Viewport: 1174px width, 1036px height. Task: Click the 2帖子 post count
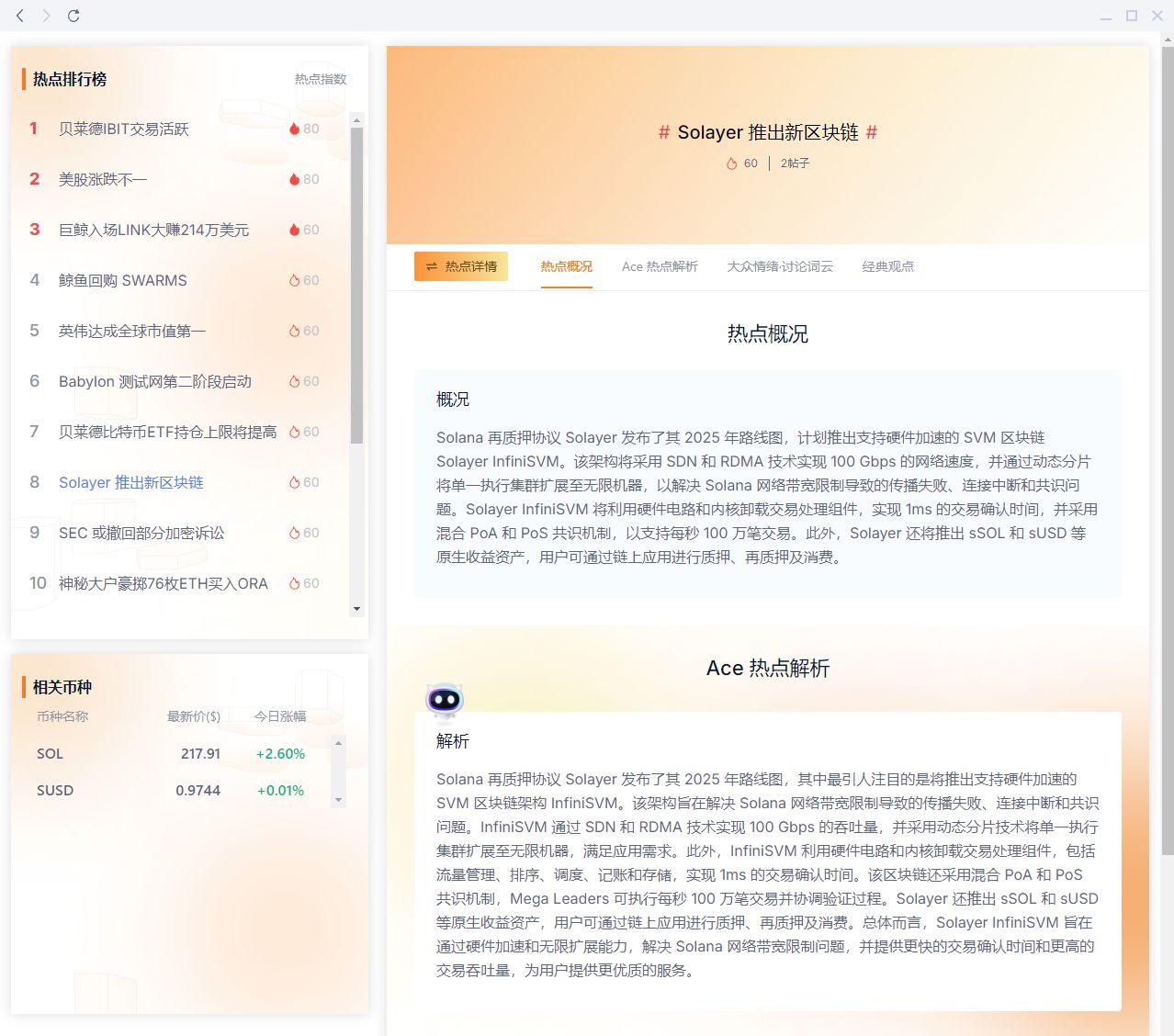click(796, 163)
